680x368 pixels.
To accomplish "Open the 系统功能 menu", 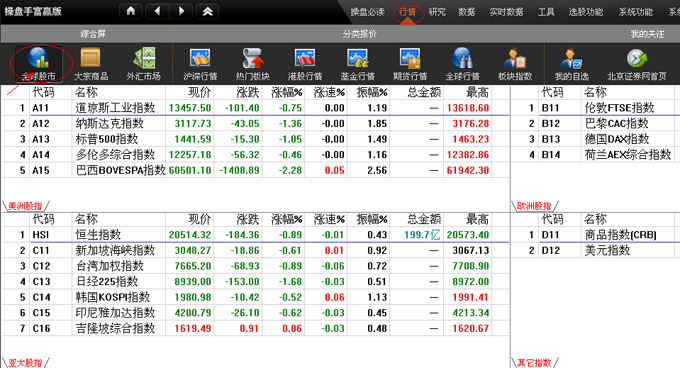I will click(x=635, y=12).
